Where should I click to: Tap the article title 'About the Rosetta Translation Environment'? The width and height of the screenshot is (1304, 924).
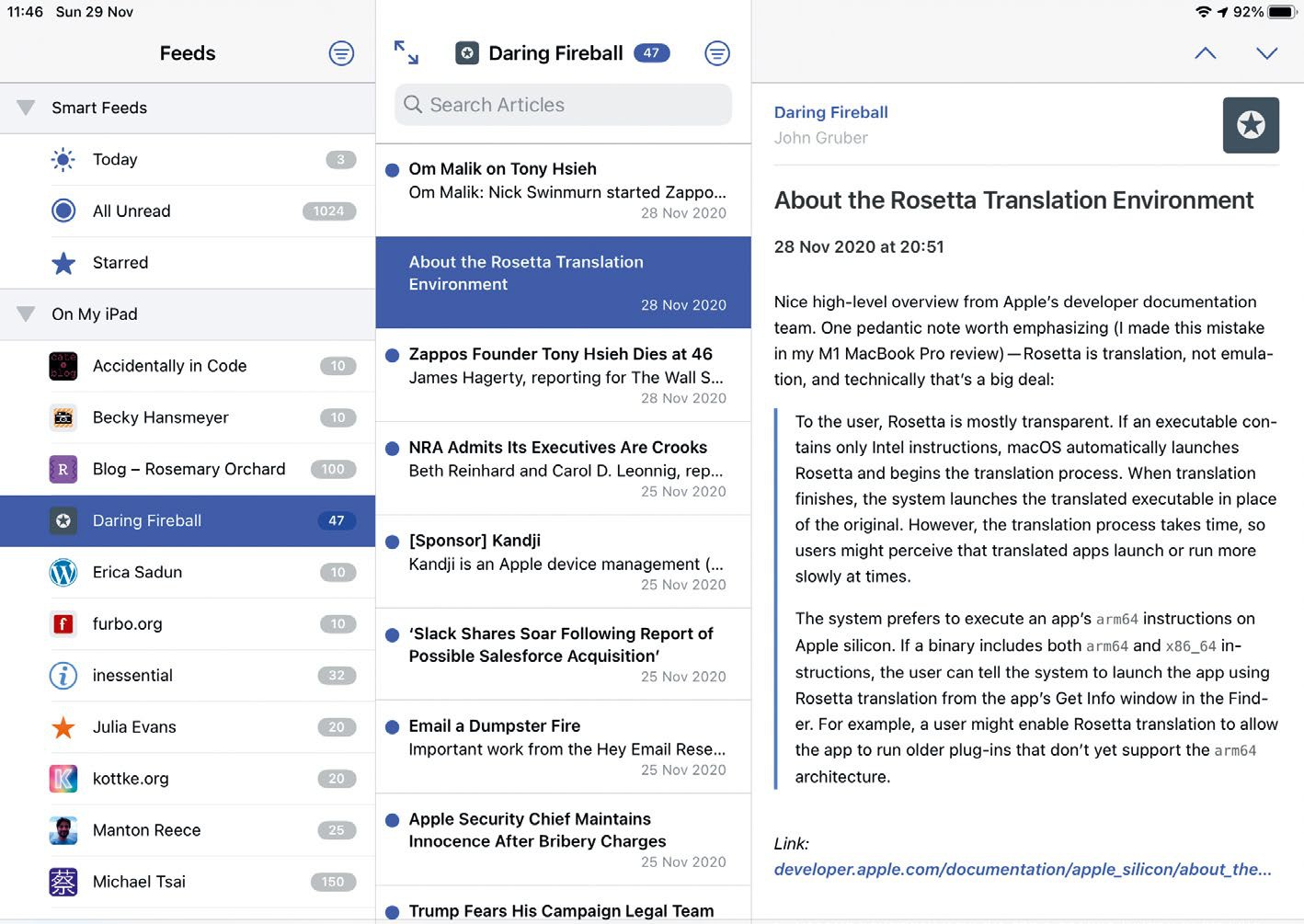pos(1013,200)
